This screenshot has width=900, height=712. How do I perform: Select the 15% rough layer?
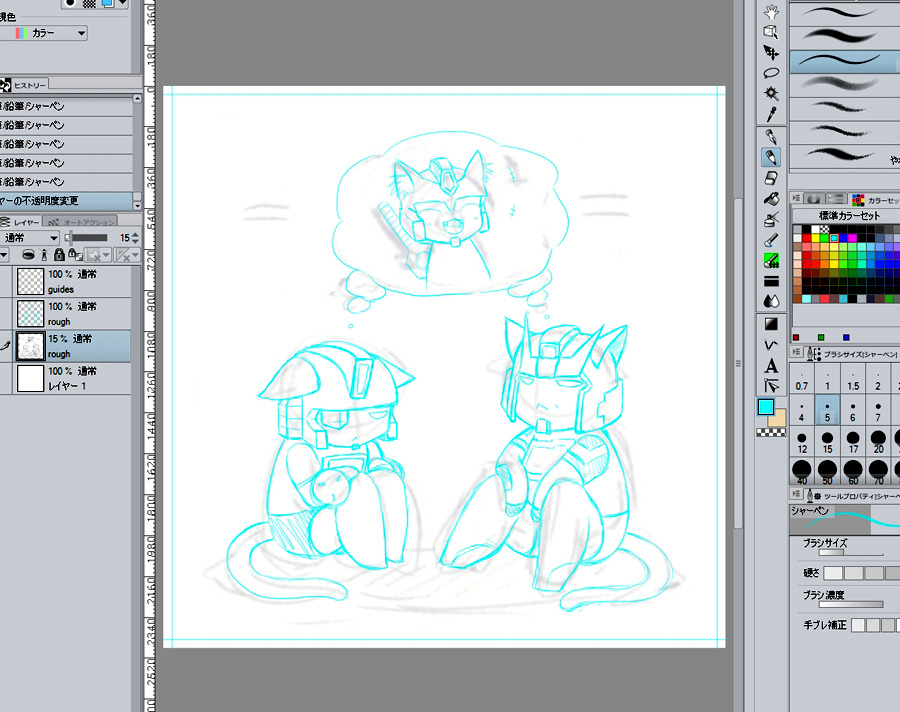coord(72,346)
